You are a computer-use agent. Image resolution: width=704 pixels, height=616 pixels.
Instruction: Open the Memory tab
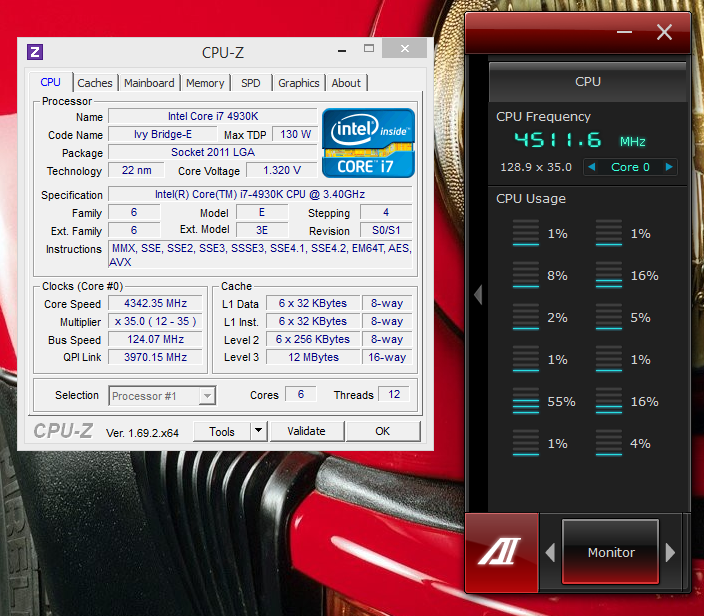click(205, 83)
